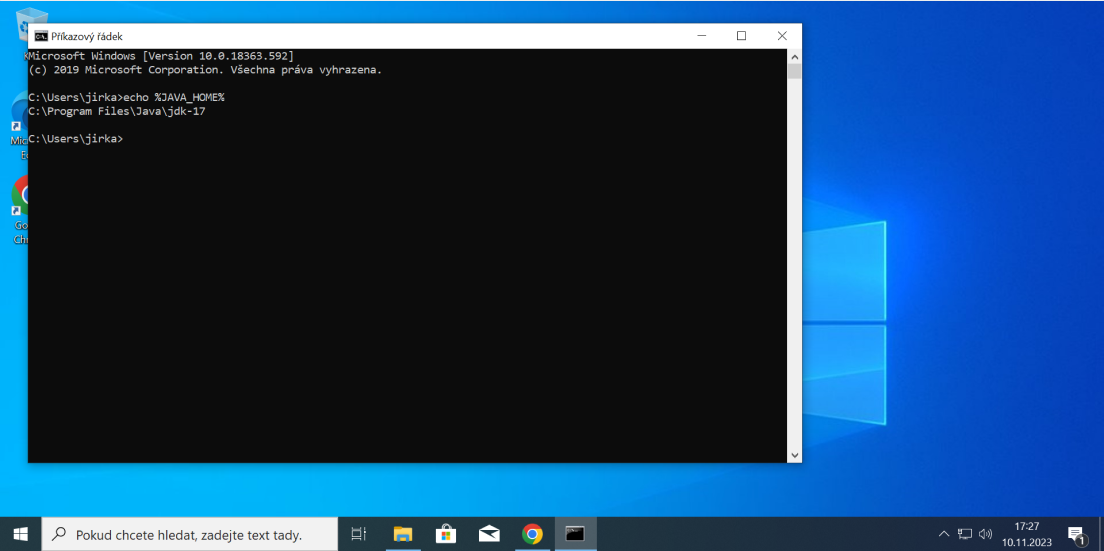Launch Google Chrome from the taskbar
This screenshot has height=551, width=1104.
click(532, 534)
